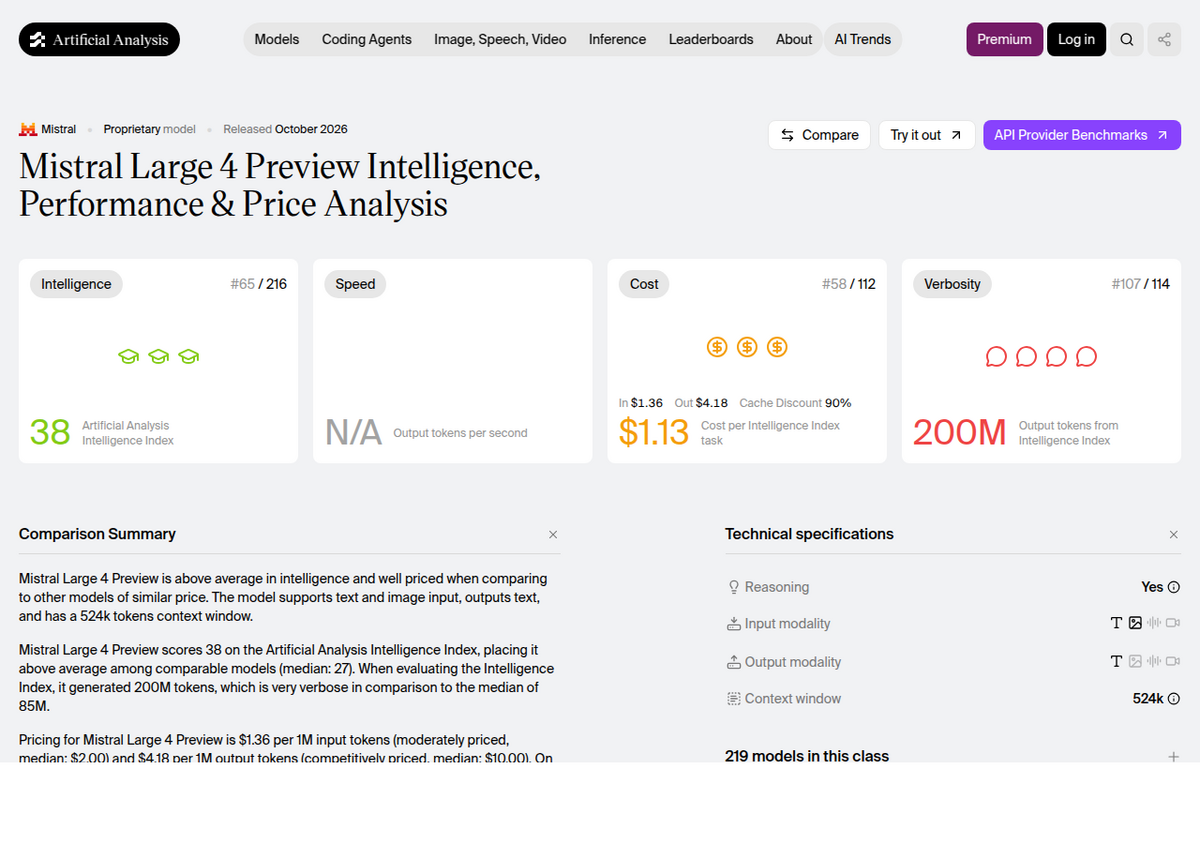Open the About menu
The image size is (1200, 844).
click(x=794, y=40)
